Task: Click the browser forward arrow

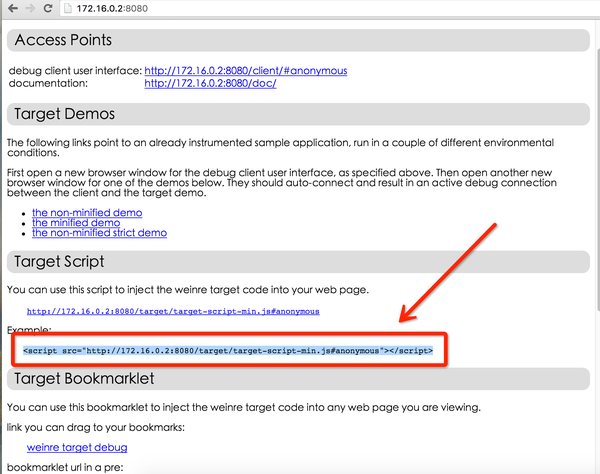Action: pyautogui.click(x=30, y=8)
